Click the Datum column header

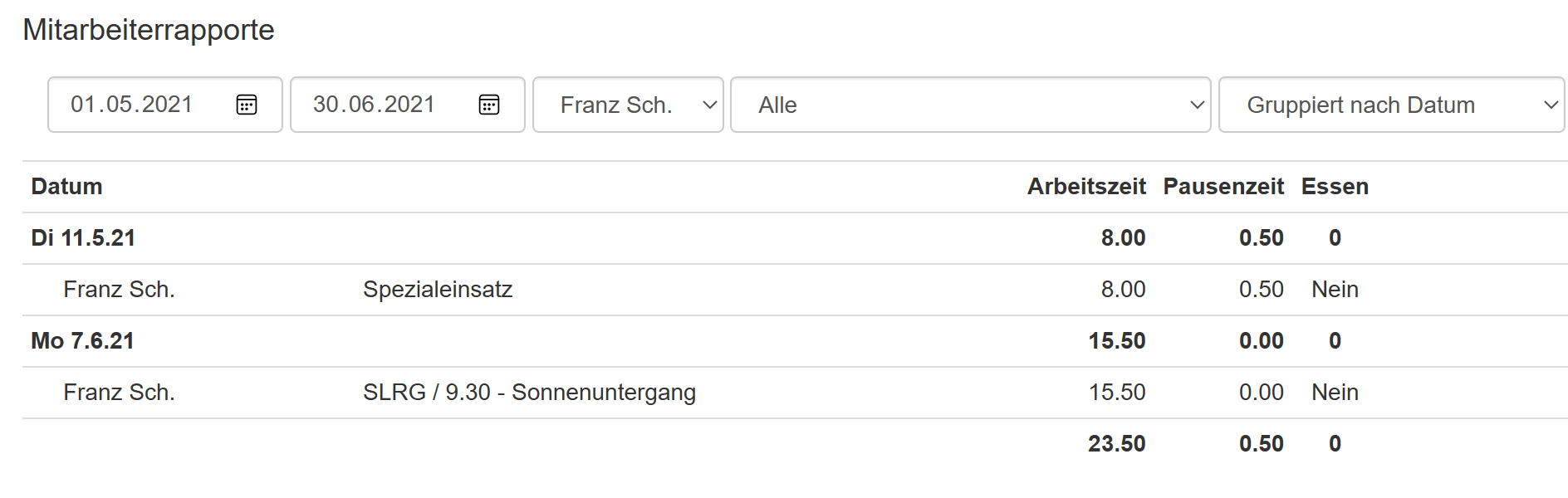66,187
